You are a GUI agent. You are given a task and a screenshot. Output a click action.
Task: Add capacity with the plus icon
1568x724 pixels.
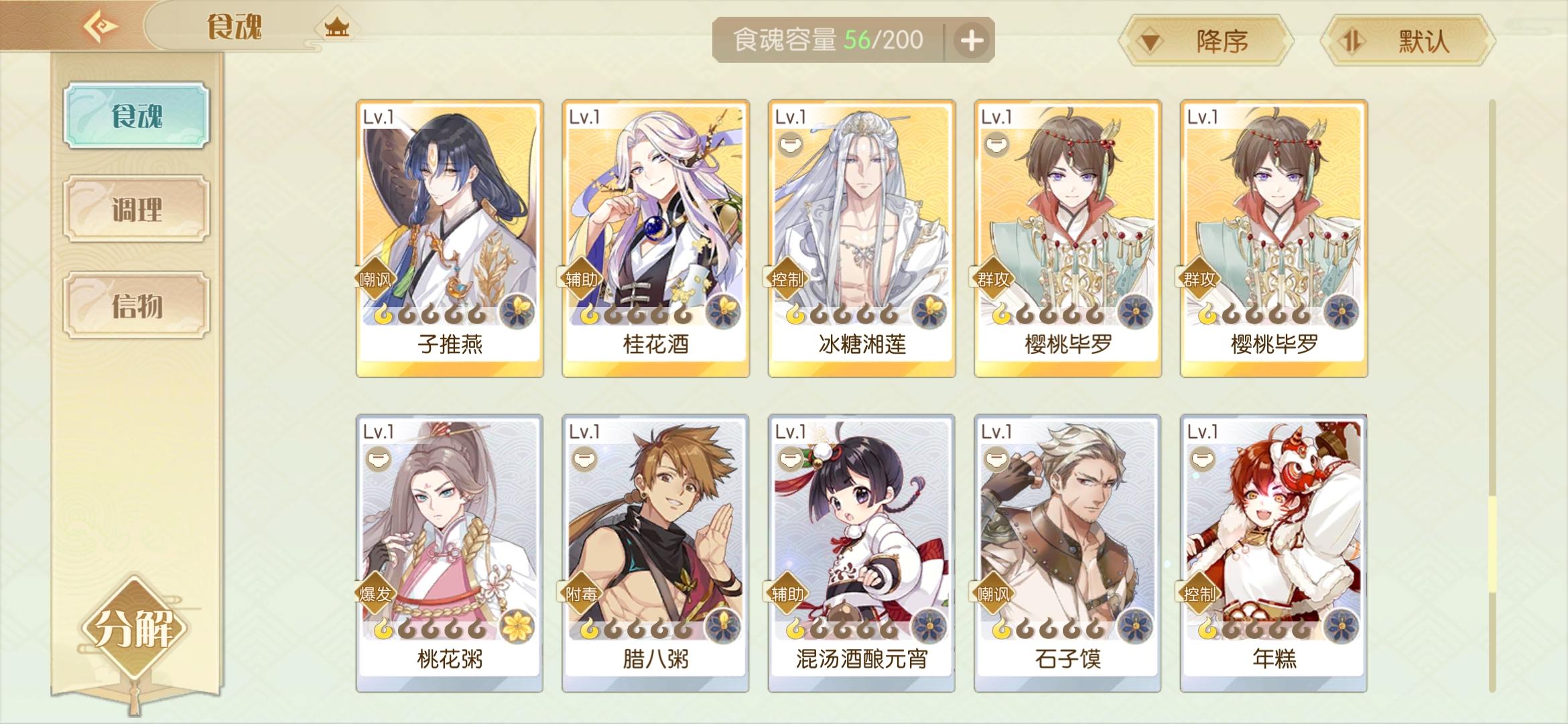tap(972, 41)
